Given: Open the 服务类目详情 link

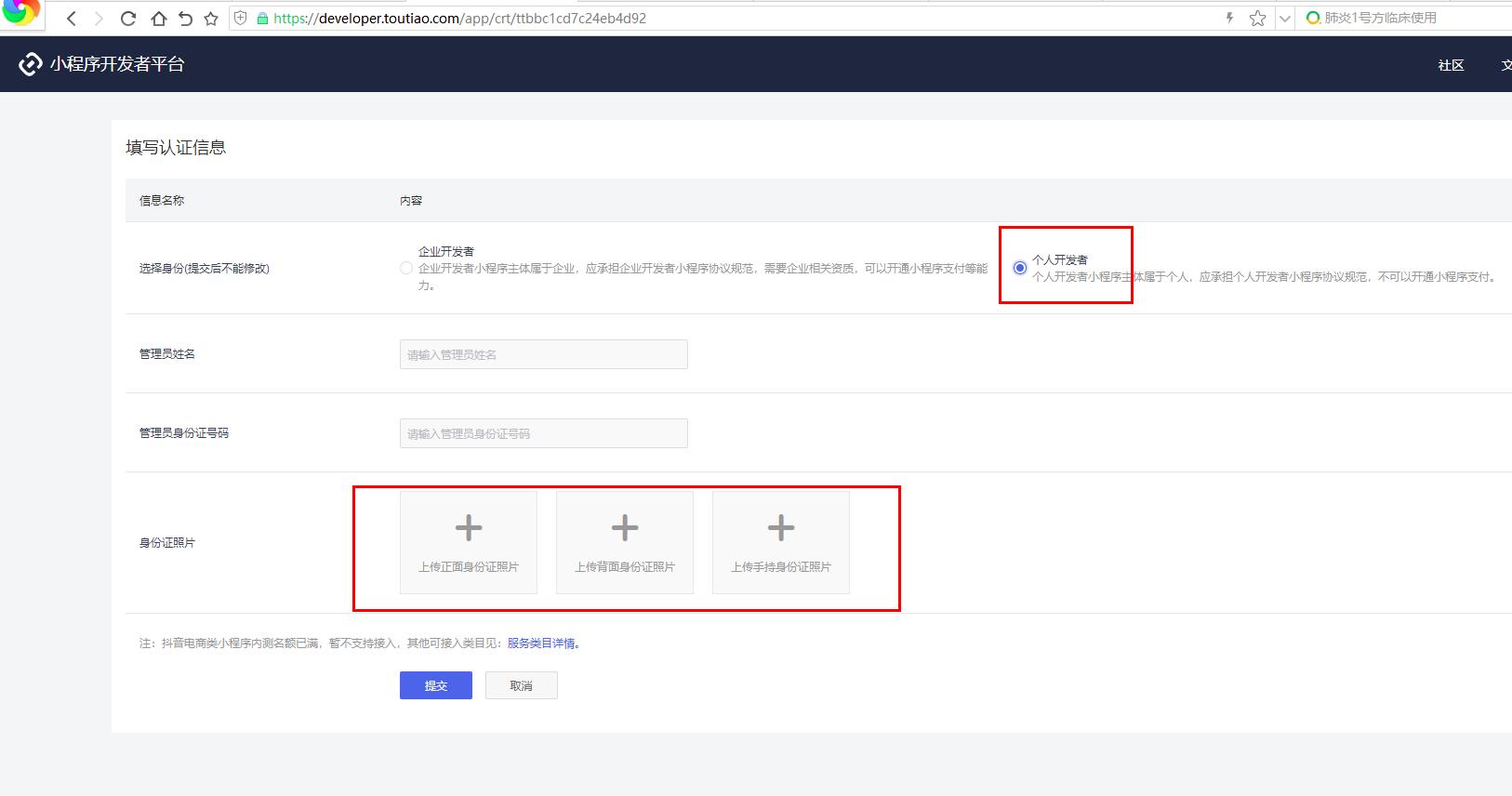Looking at the screenshot, I should pos(543,643).
